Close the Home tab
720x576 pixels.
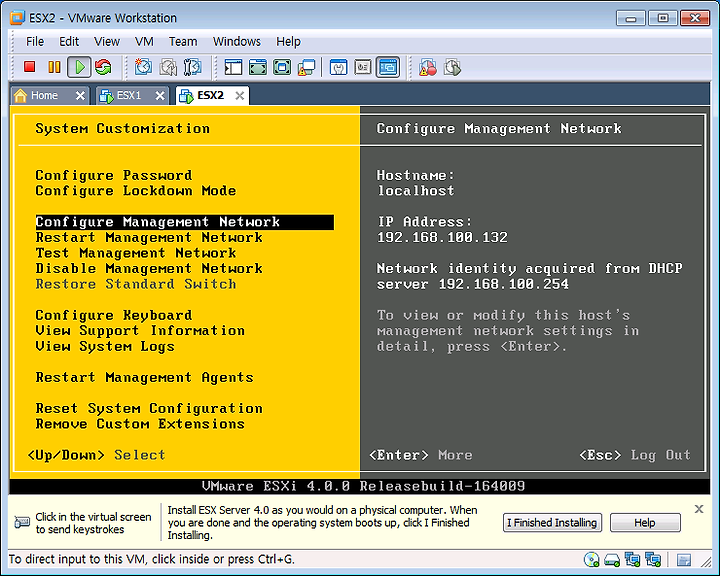80,96
